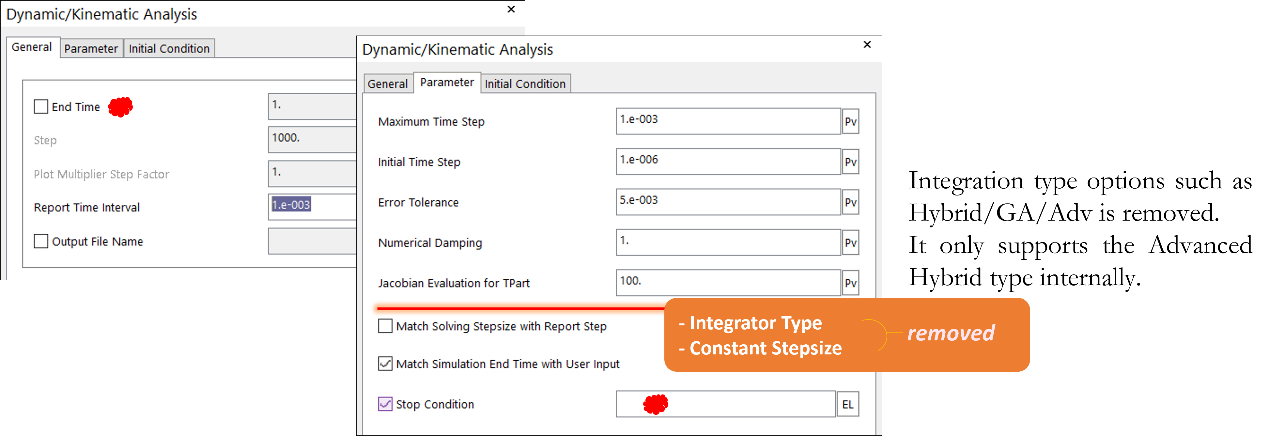Open Parameter tab in the back dialog
Viewport: 1269px width, 436px height.
[91, 49]
